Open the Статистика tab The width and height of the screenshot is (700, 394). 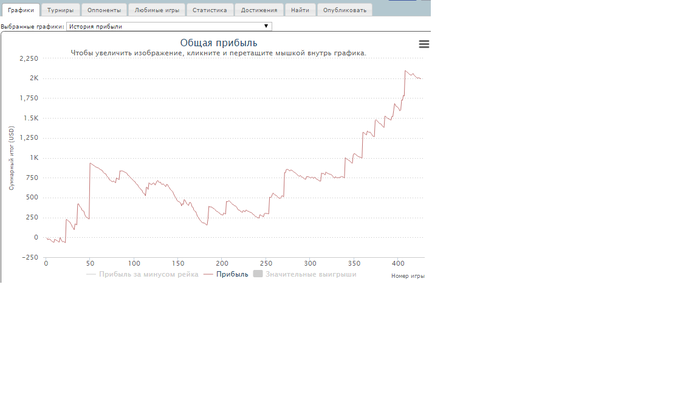point(209,10)
